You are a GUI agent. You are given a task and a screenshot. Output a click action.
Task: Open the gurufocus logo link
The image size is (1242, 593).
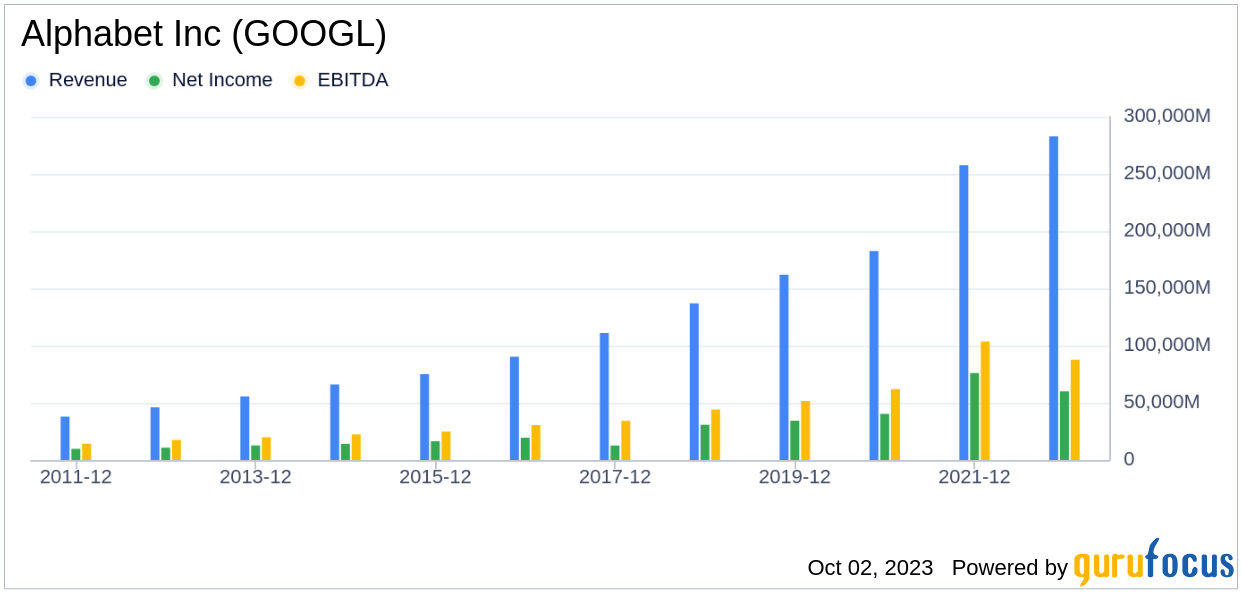pyautogui.click(x=1154, y=561)
